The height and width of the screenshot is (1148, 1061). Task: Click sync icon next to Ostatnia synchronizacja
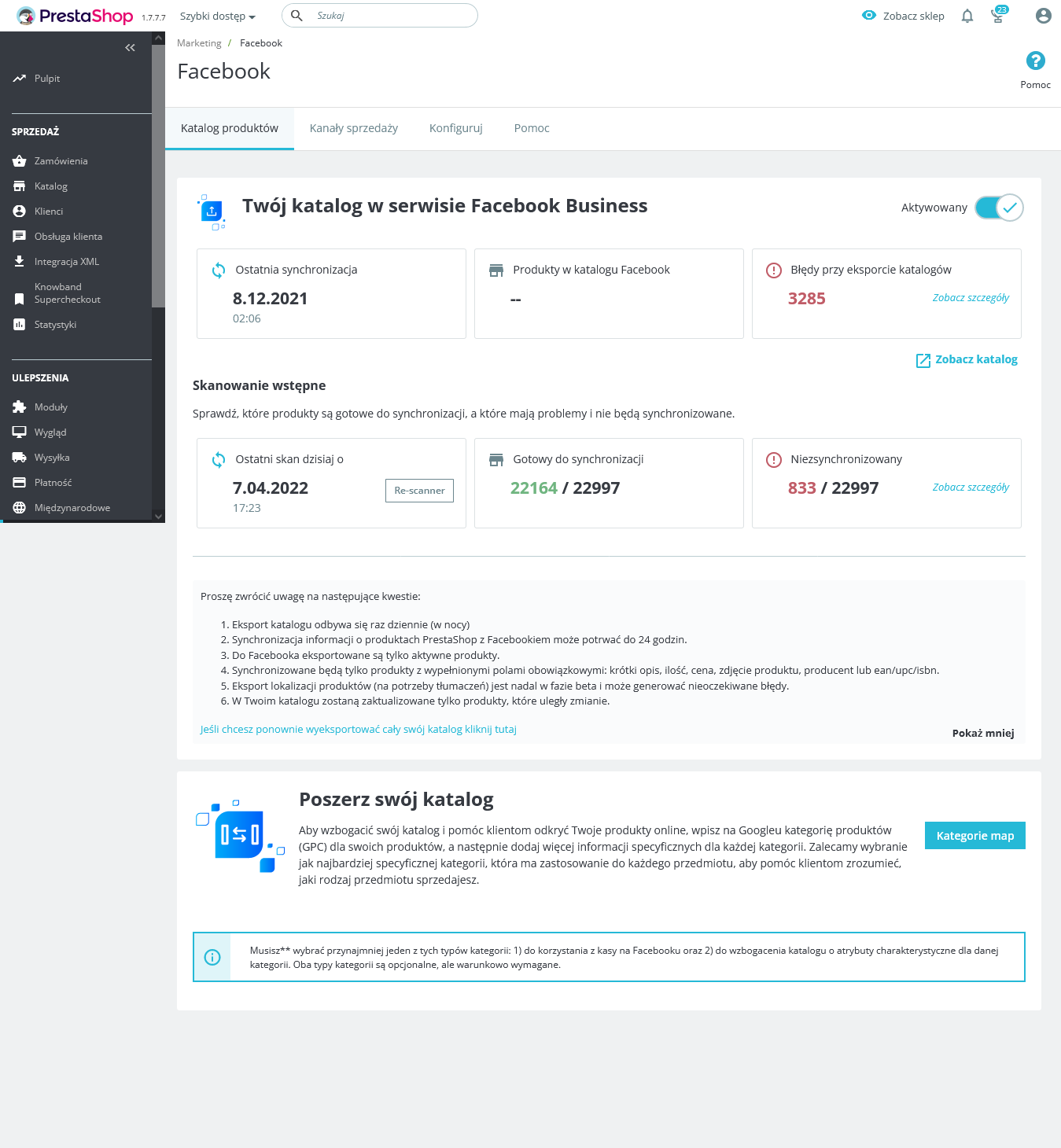click(x=219, y=270)
